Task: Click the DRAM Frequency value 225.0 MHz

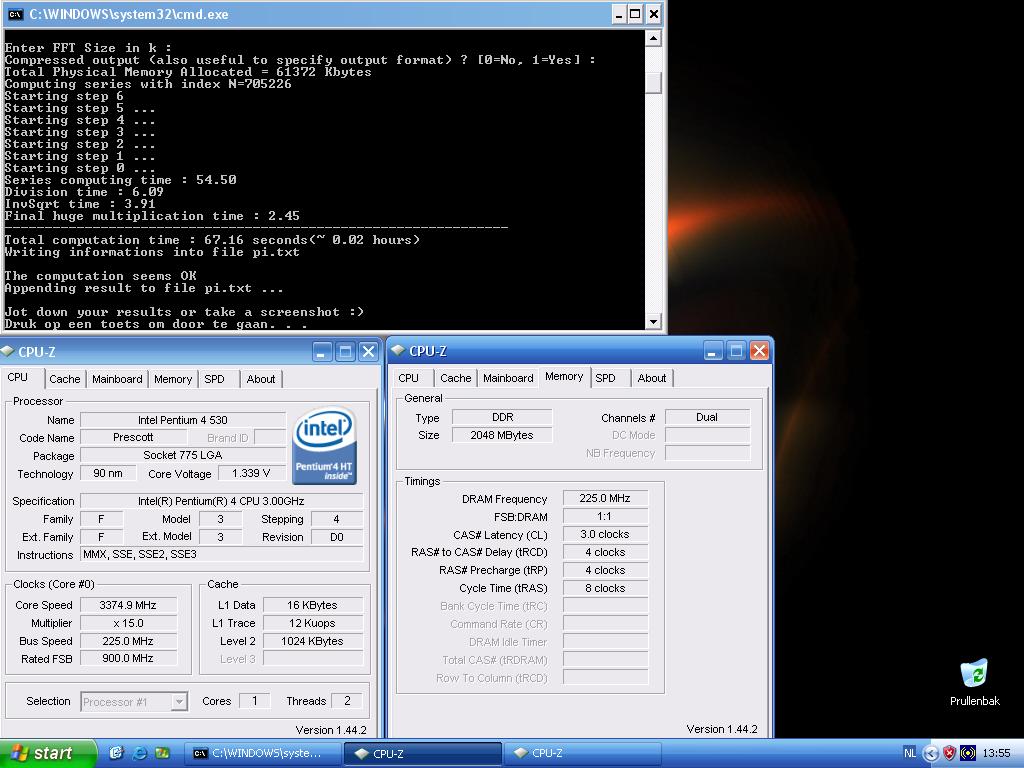Action: click(605, 498)
